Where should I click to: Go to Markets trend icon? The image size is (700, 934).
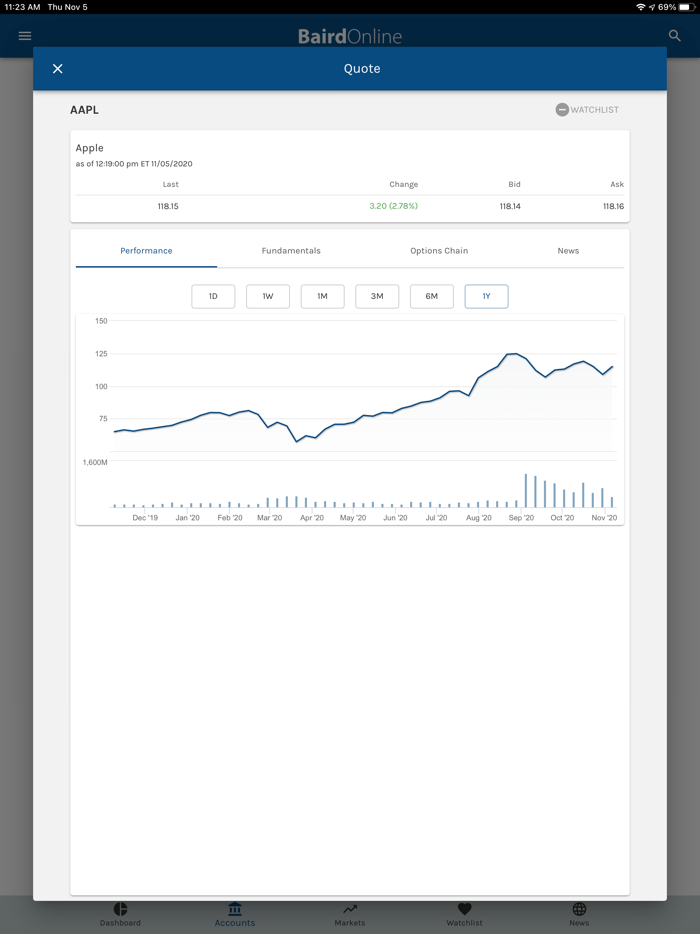[350, 909]
